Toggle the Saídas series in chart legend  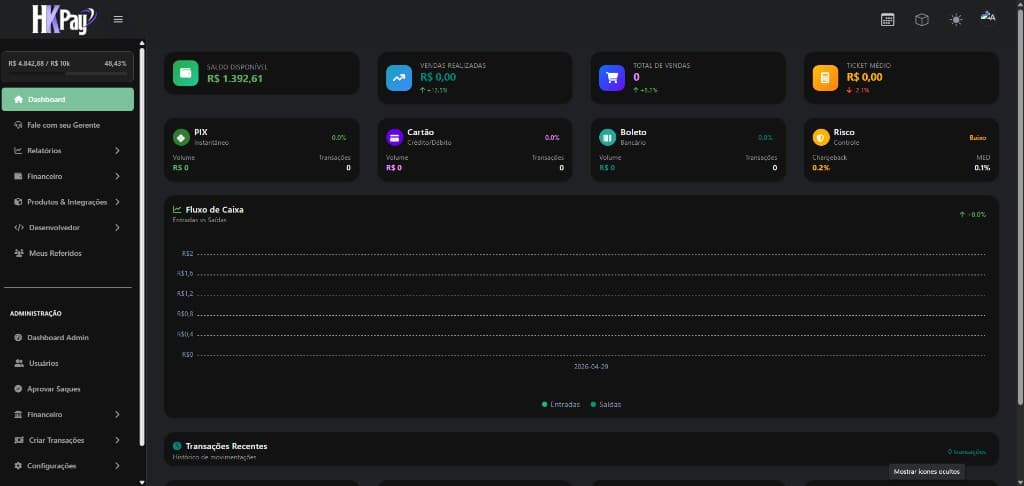(606, 404)
